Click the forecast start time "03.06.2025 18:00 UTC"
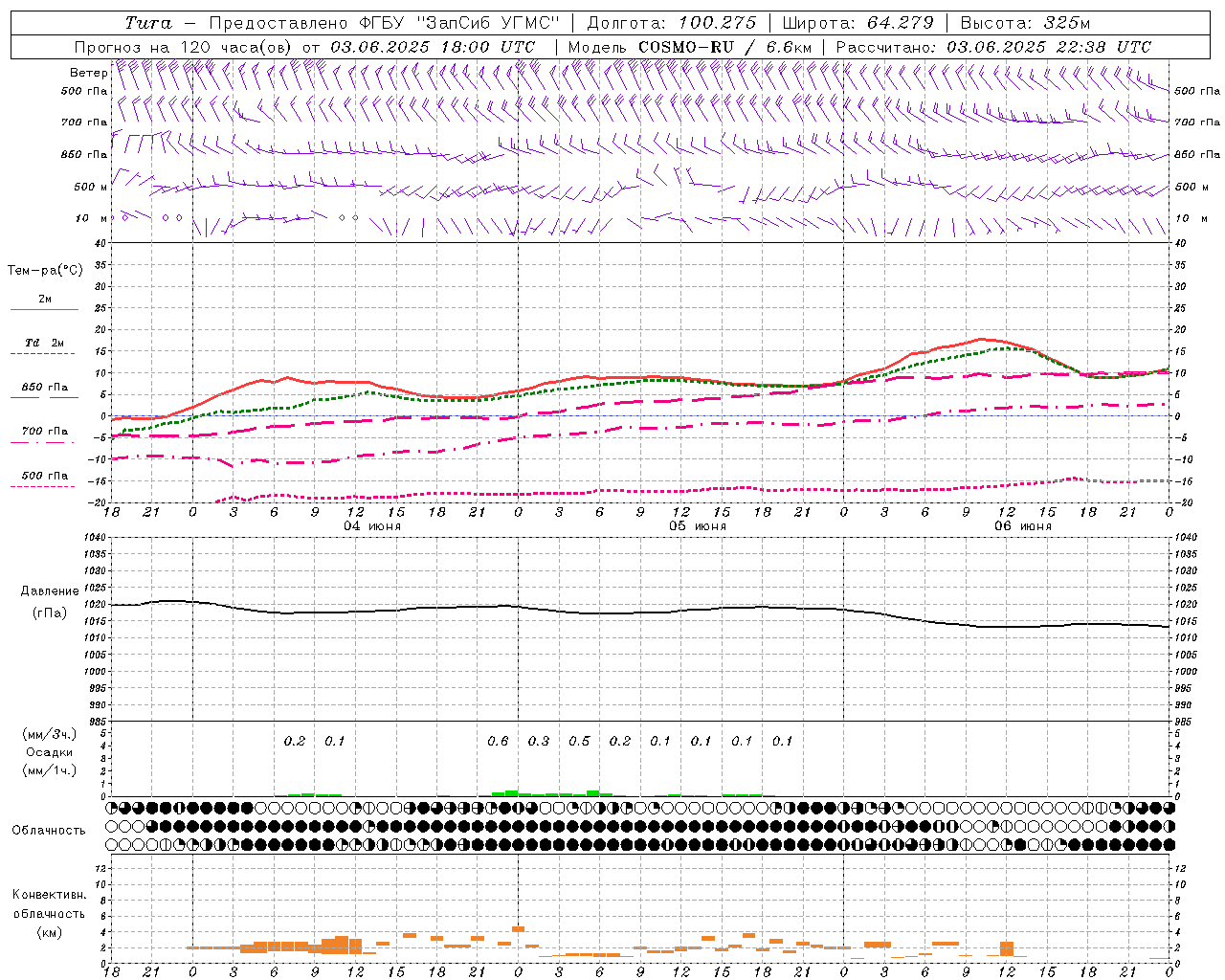 coord(434,47)
